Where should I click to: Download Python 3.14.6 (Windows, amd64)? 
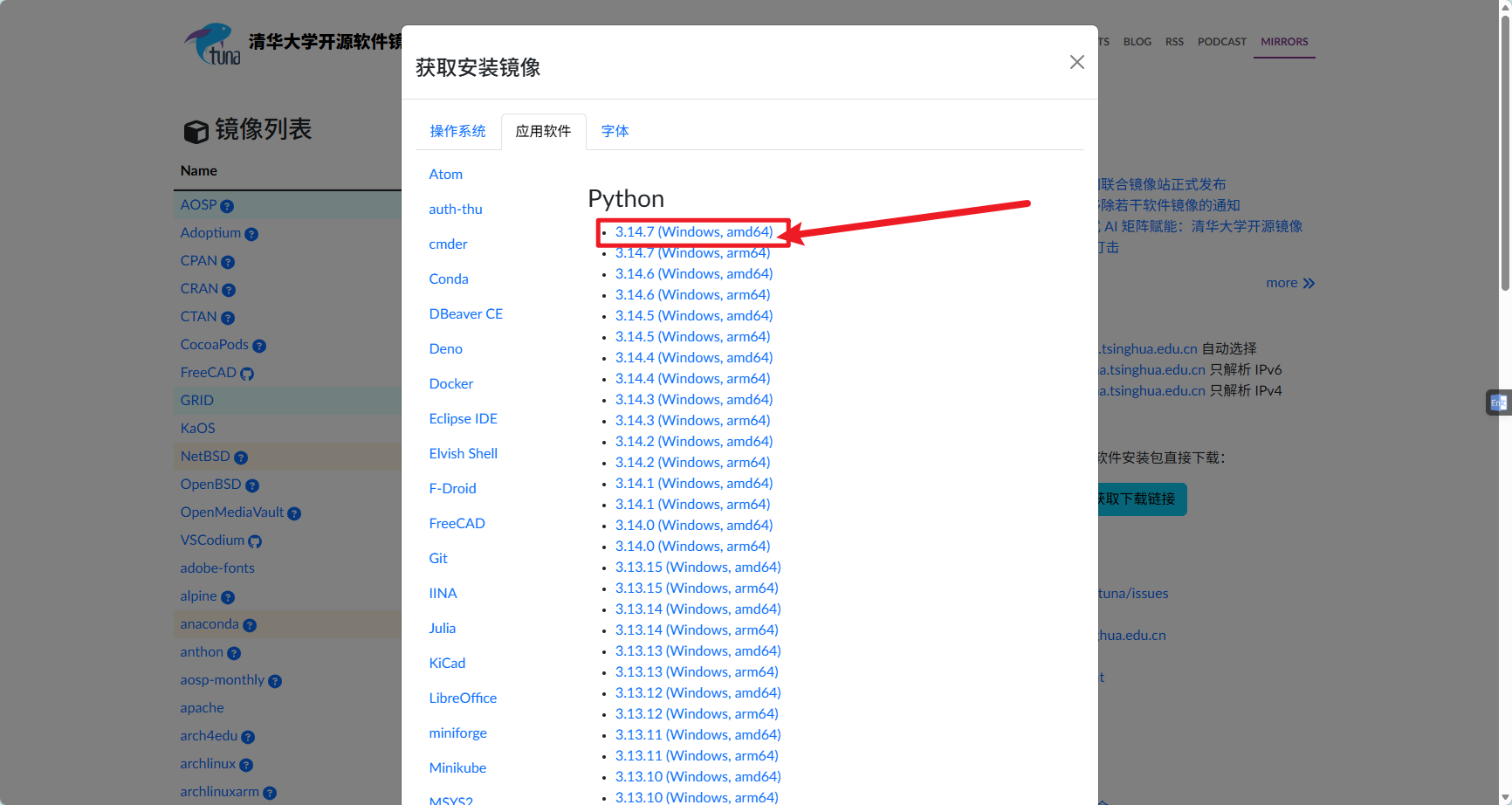(x=694, y=274)
